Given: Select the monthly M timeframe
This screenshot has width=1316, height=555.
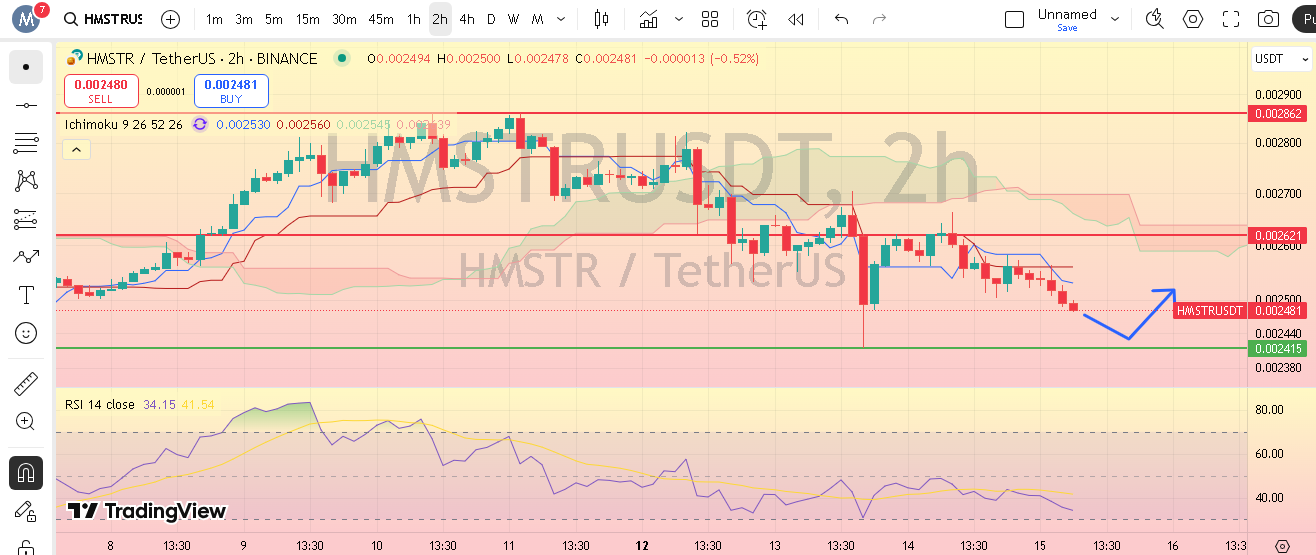Looking at the screenshot, I should pos(537,19).
